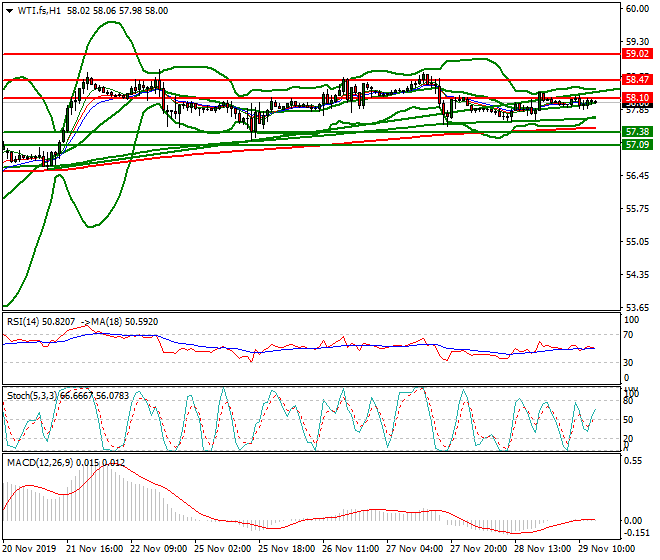660x560 pixels.
Task: Click the MACD scale value -0.151
Action: coord(636,533)
